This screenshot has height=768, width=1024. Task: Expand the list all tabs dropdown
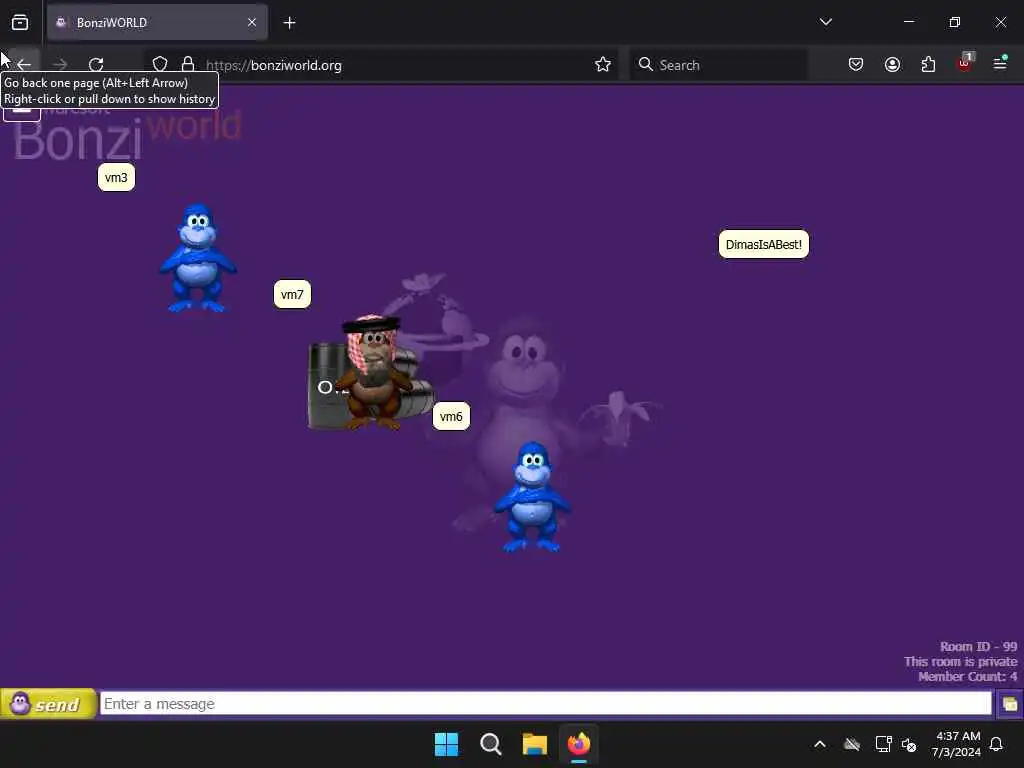click(825, 22)
